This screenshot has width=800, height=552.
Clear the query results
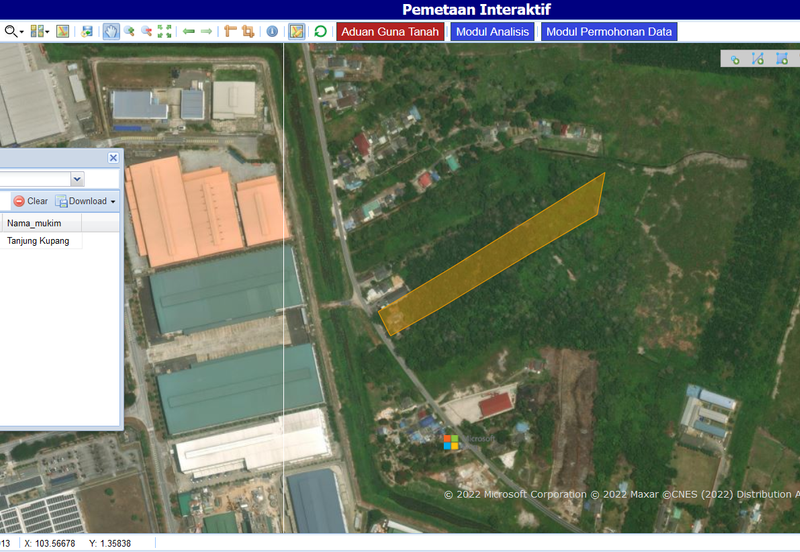tap(31, 201)
